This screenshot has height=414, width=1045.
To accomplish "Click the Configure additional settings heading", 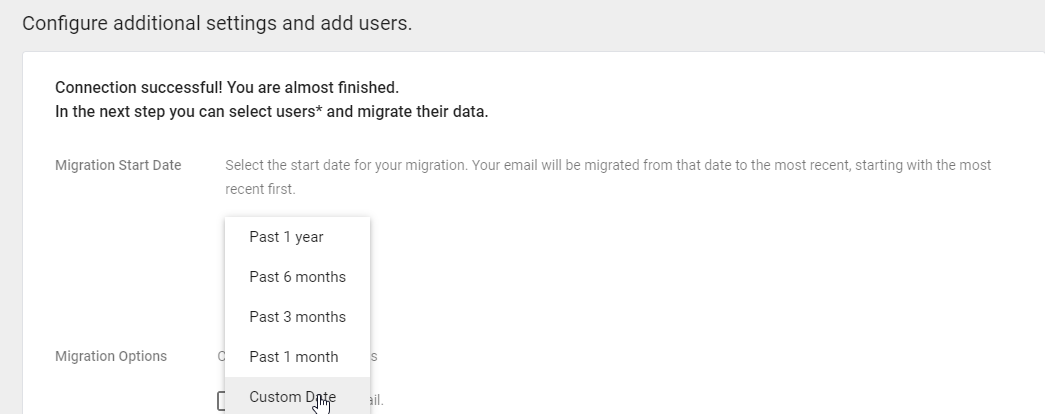I will pyautogui.click(x=217, y=24).
